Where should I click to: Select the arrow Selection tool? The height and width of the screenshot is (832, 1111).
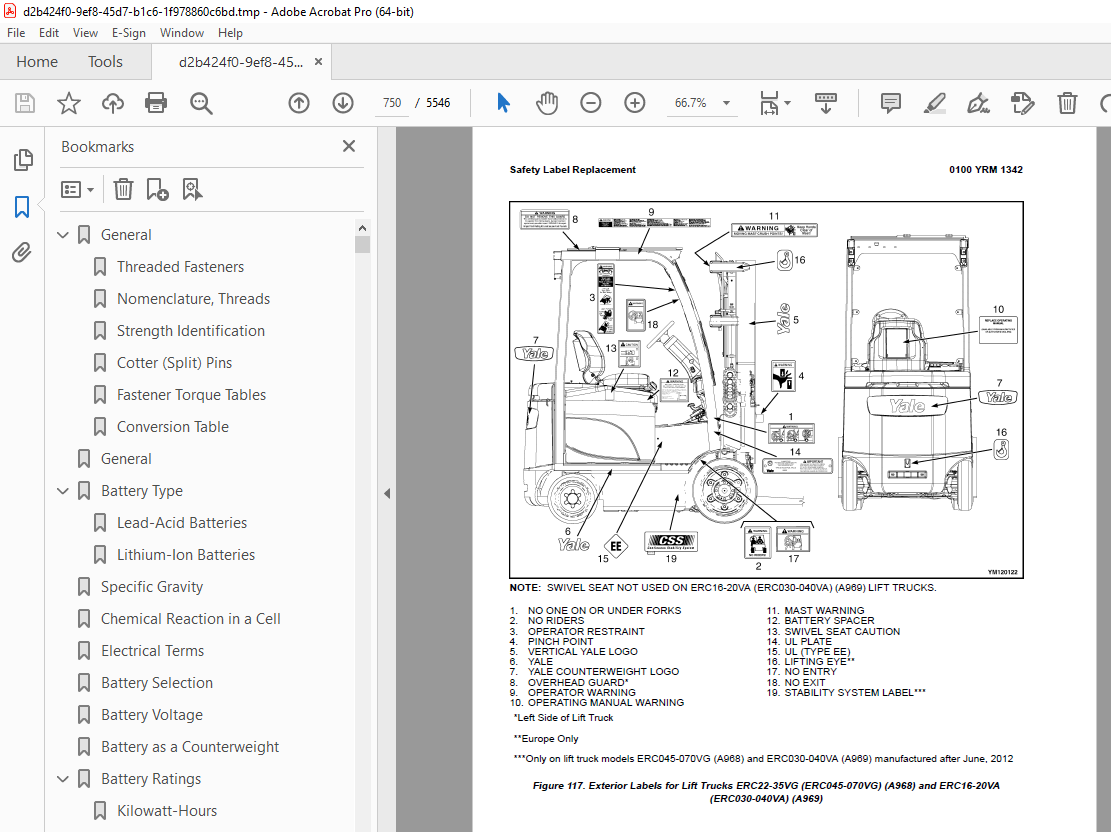(504, 103)
